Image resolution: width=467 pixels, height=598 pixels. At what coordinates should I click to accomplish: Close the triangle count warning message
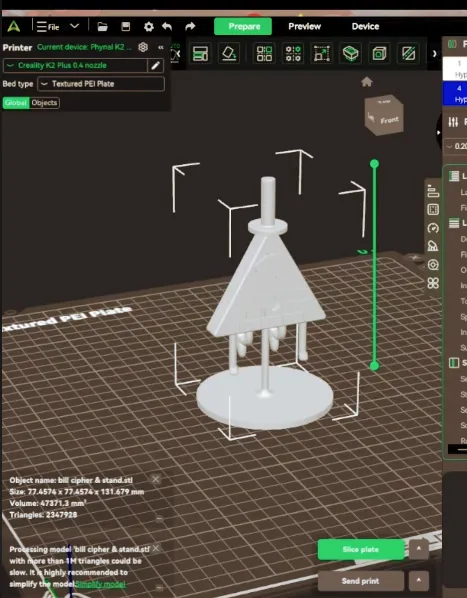click(156, 548)
